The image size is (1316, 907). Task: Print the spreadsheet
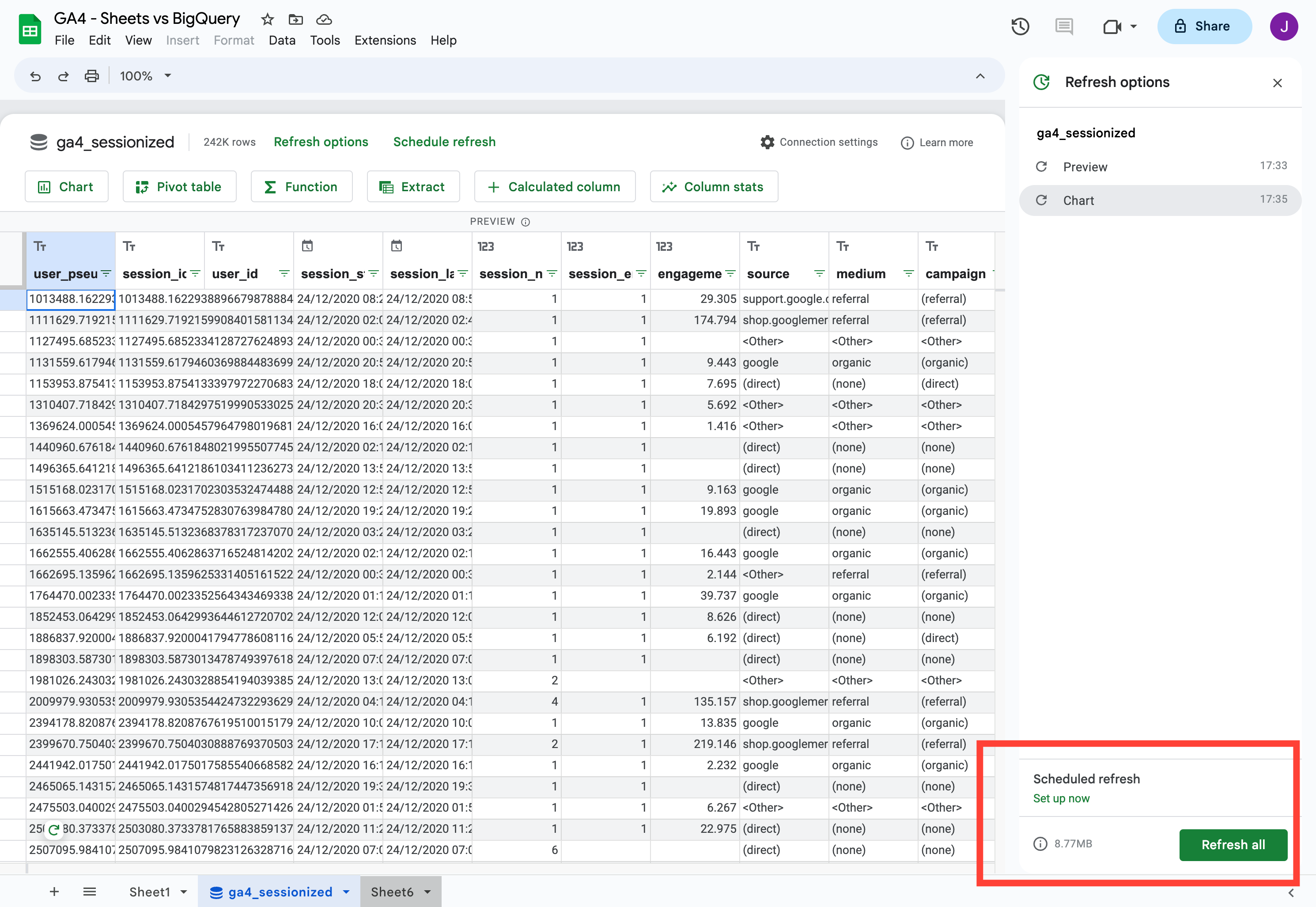[91, 76]
